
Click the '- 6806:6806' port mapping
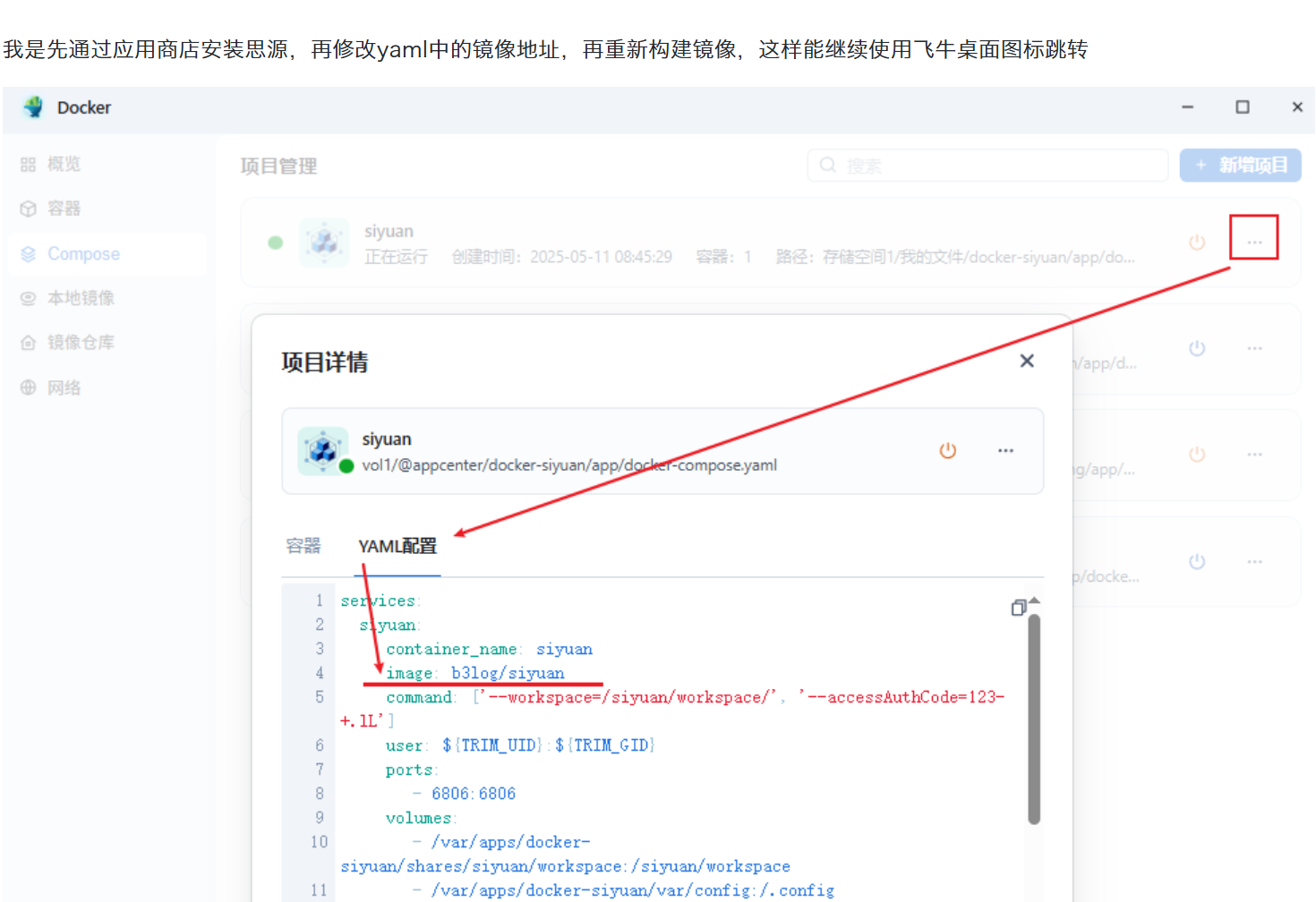[x=464, y=794]
